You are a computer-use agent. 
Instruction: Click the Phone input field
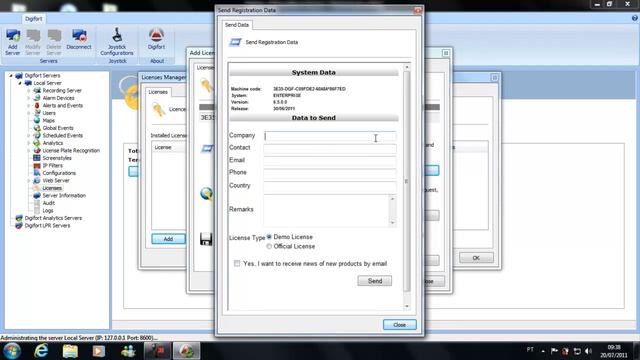pos(330,173)
